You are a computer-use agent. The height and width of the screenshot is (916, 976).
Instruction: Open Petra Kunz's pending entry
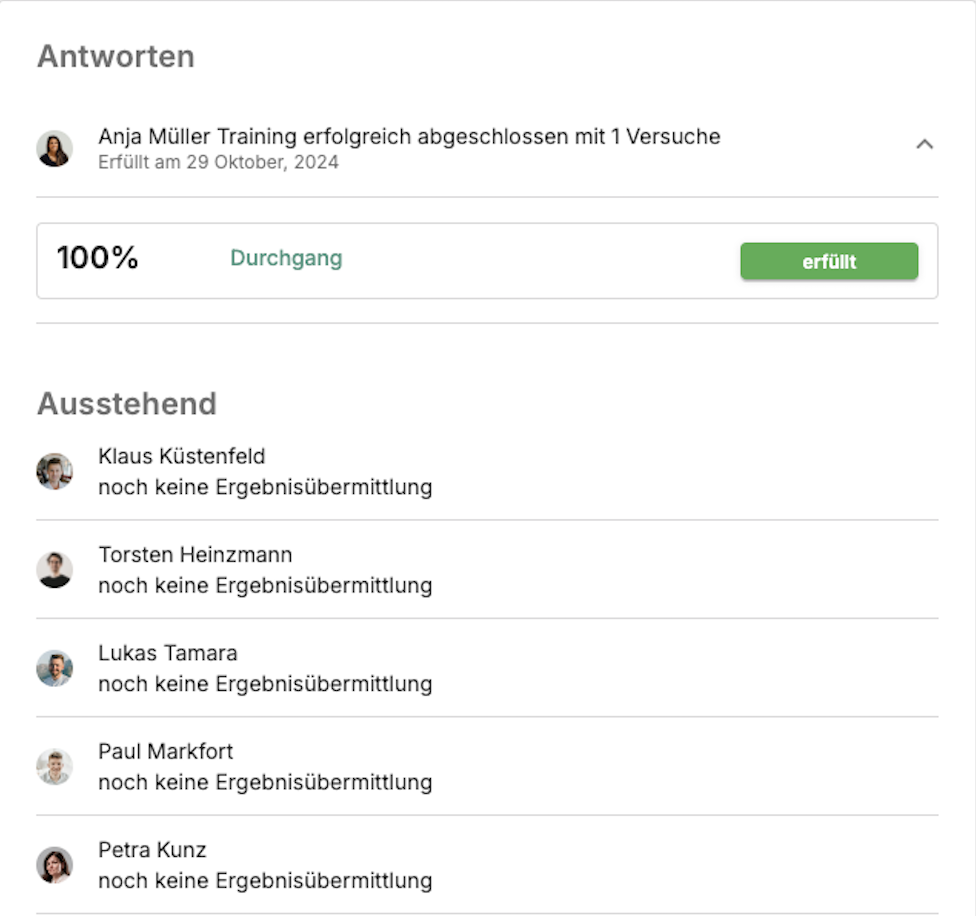tap(152, 850)
